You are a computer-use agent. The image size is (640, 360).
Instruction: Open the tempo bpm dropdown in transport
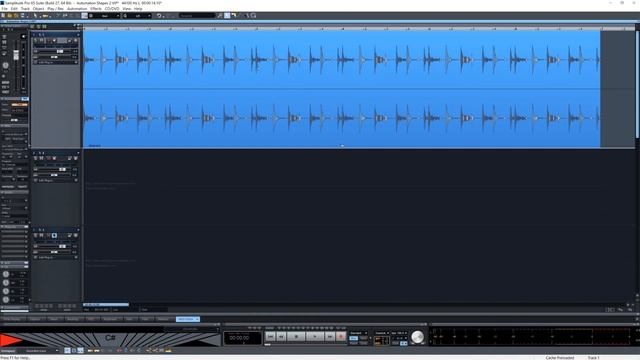399,333
